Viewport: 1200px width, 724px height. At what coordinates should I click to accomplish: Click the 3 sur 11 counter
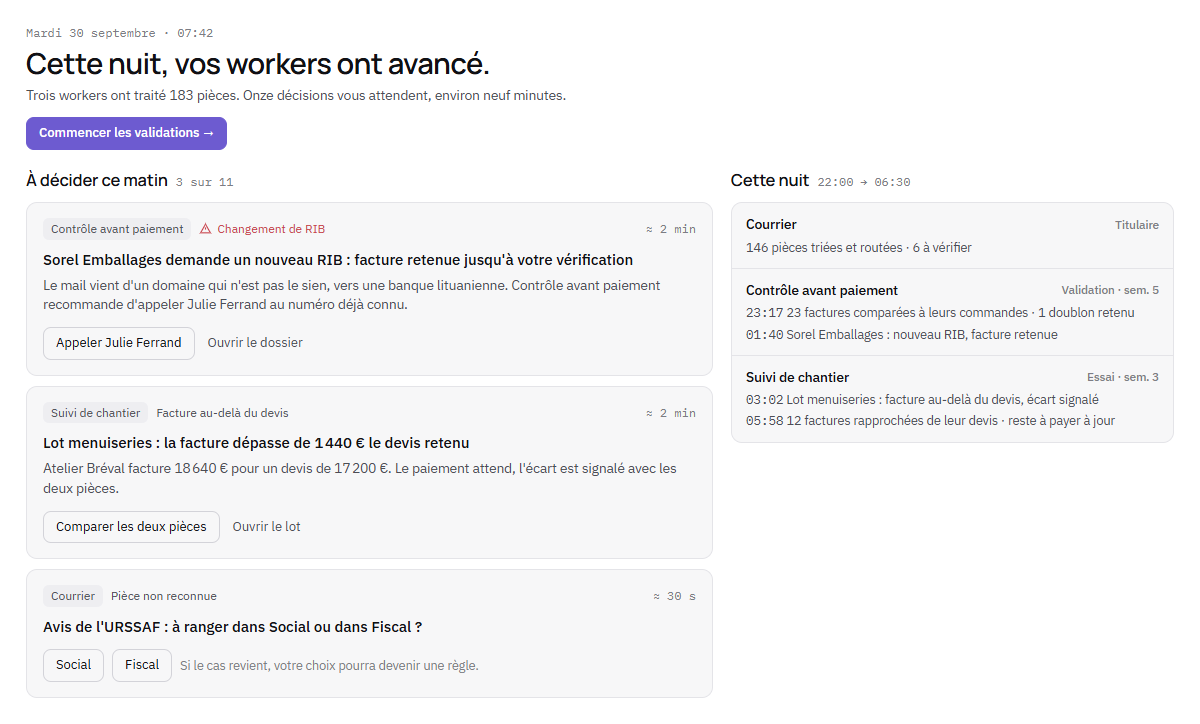204,182
